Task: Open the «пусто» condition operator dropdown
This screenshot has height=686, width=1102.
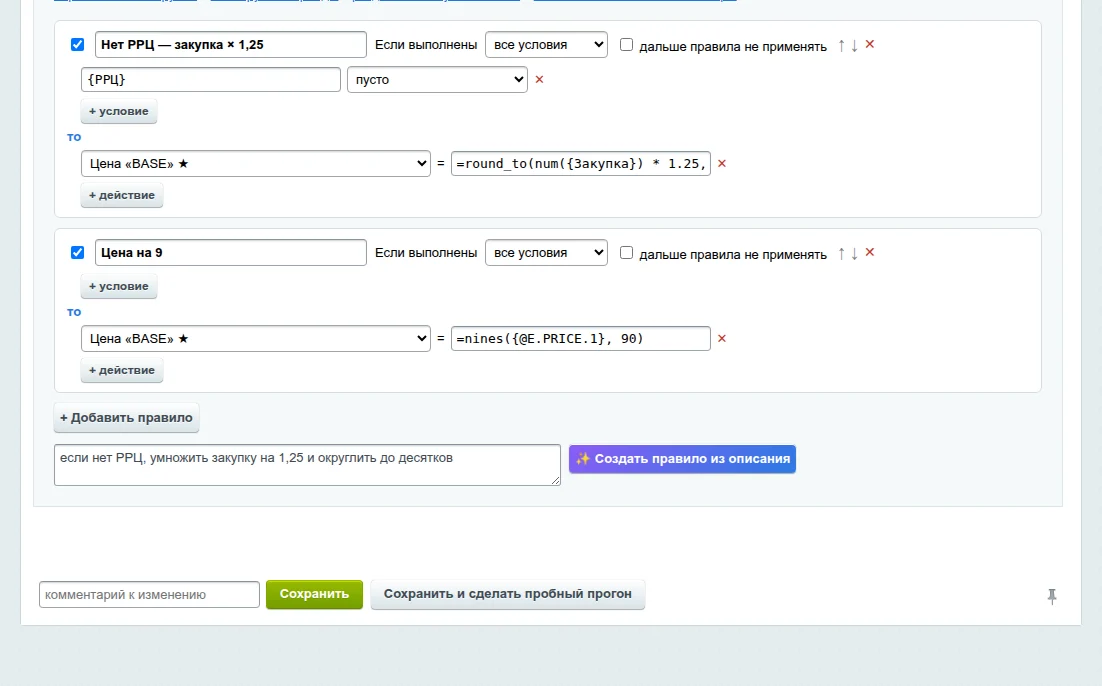Action: (437, 79)
